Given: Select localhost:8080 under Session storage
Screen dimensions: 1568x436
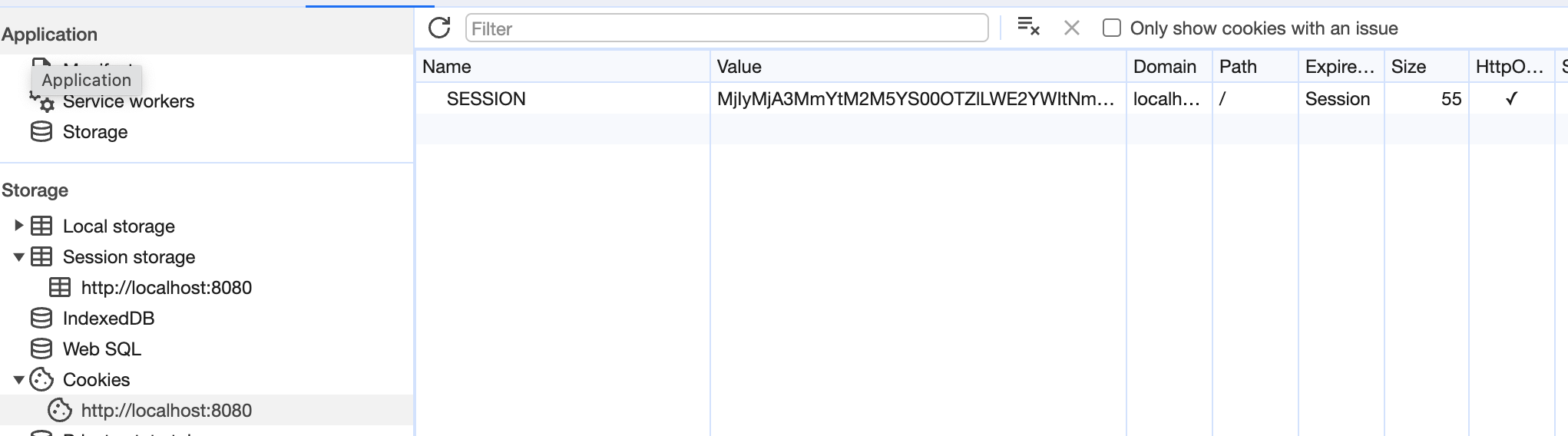Looking at the screenshot, I should 166,288.
